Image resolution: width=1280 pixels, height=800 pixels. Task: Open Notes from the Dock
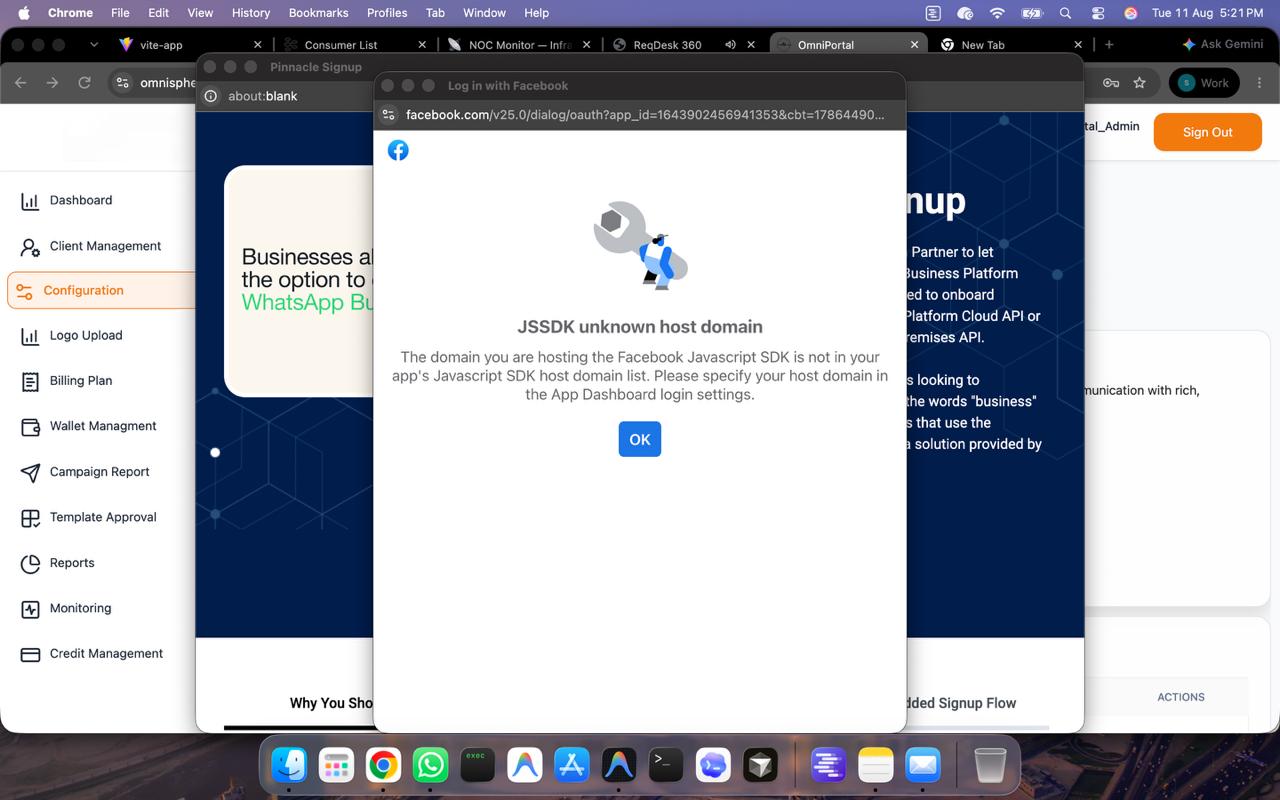[875, 765]
